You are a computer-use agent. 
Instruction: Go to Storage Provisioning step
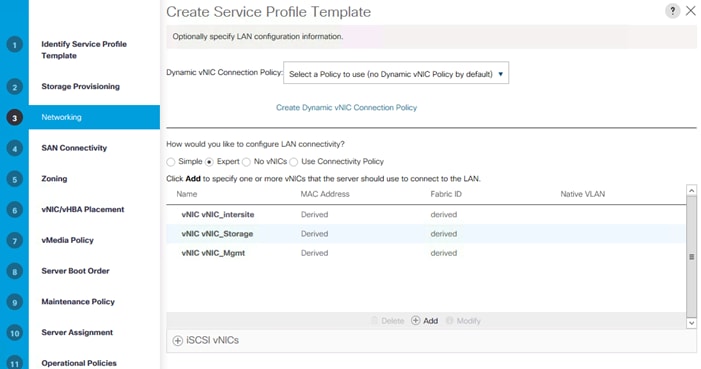[x=80, y=86]
